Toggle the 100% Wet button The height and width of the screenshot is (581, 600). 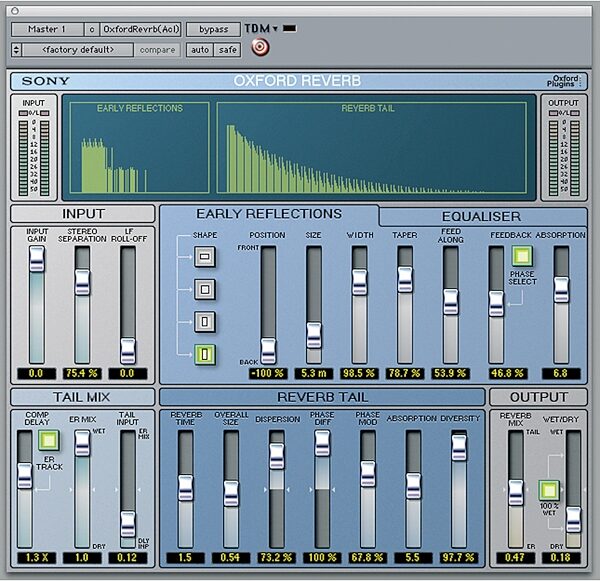coord(549,491)
